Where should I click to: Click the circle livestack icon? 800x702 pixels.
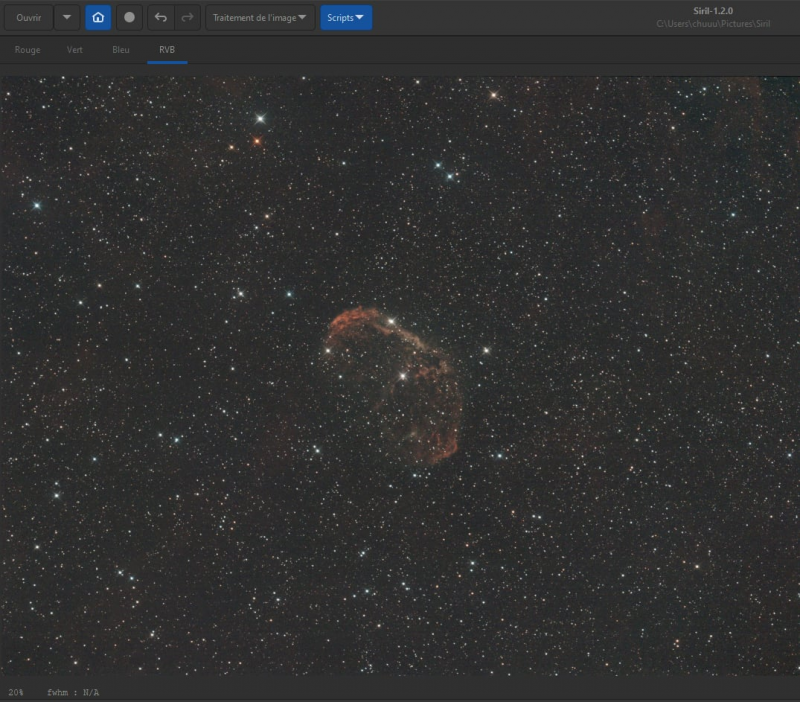click(x=130, y=18)
